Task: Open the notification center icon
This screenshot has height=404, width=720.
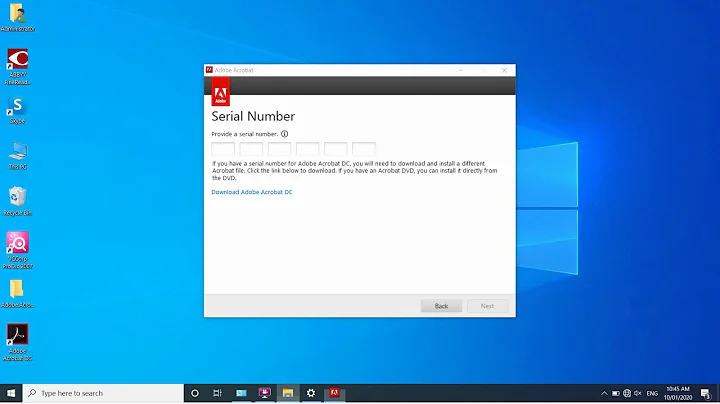Action: 706,393
